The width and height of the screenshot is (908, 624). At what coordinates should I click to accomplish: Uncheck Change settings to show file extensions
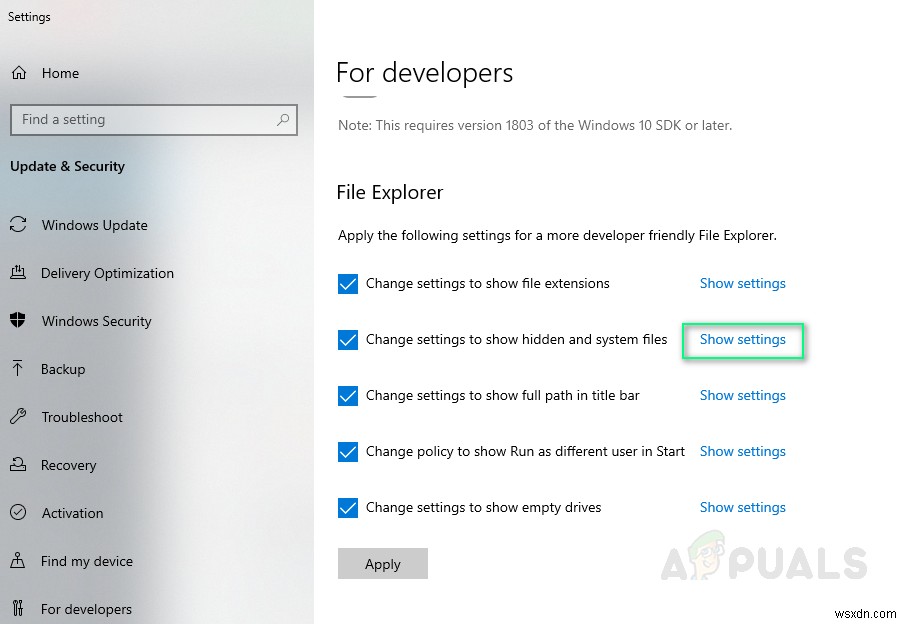(348, 284)
